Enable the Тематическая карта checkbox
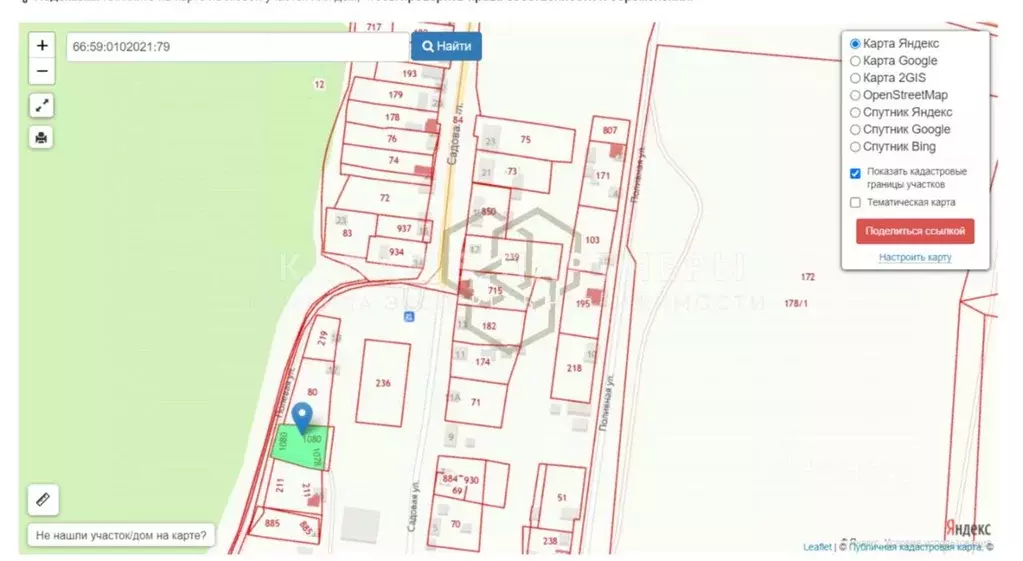1023x561 pixels. pyautogui.click(x=855, y=202)
